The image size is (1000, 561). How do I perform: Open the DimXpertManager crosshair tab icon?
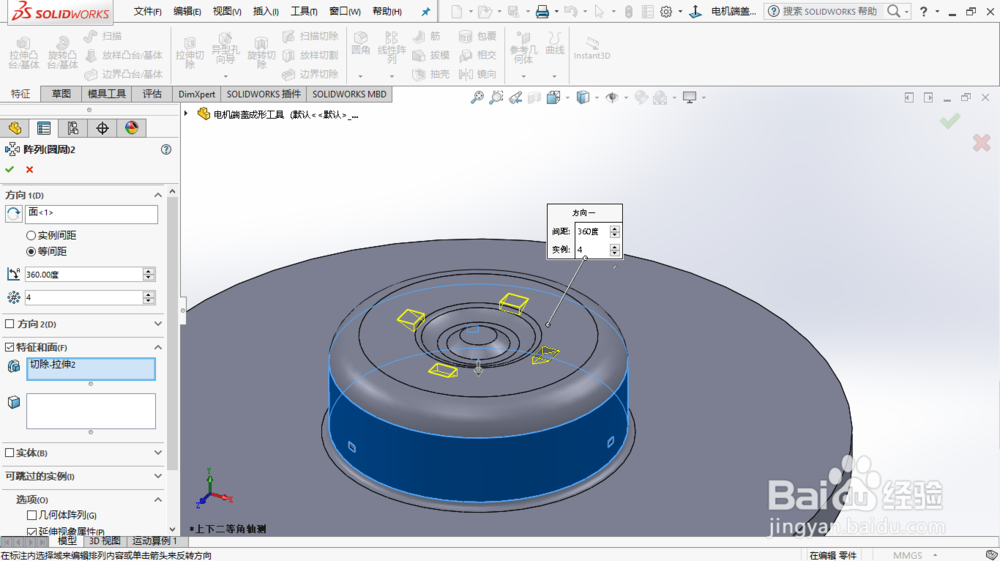[x=102, y=128]
